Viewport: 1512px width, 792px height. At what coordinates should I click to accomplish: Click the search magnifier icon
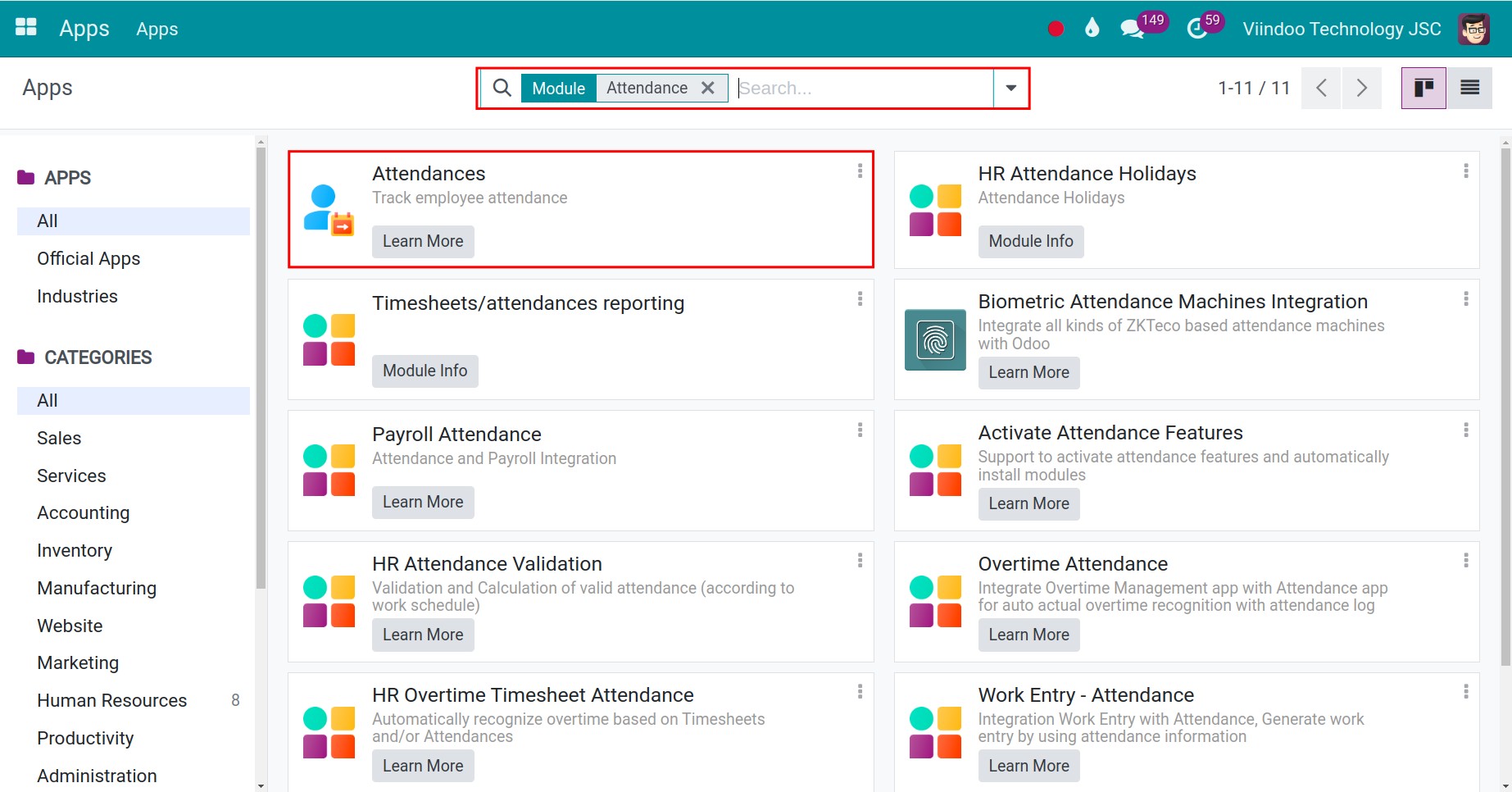tap(502, 88)
